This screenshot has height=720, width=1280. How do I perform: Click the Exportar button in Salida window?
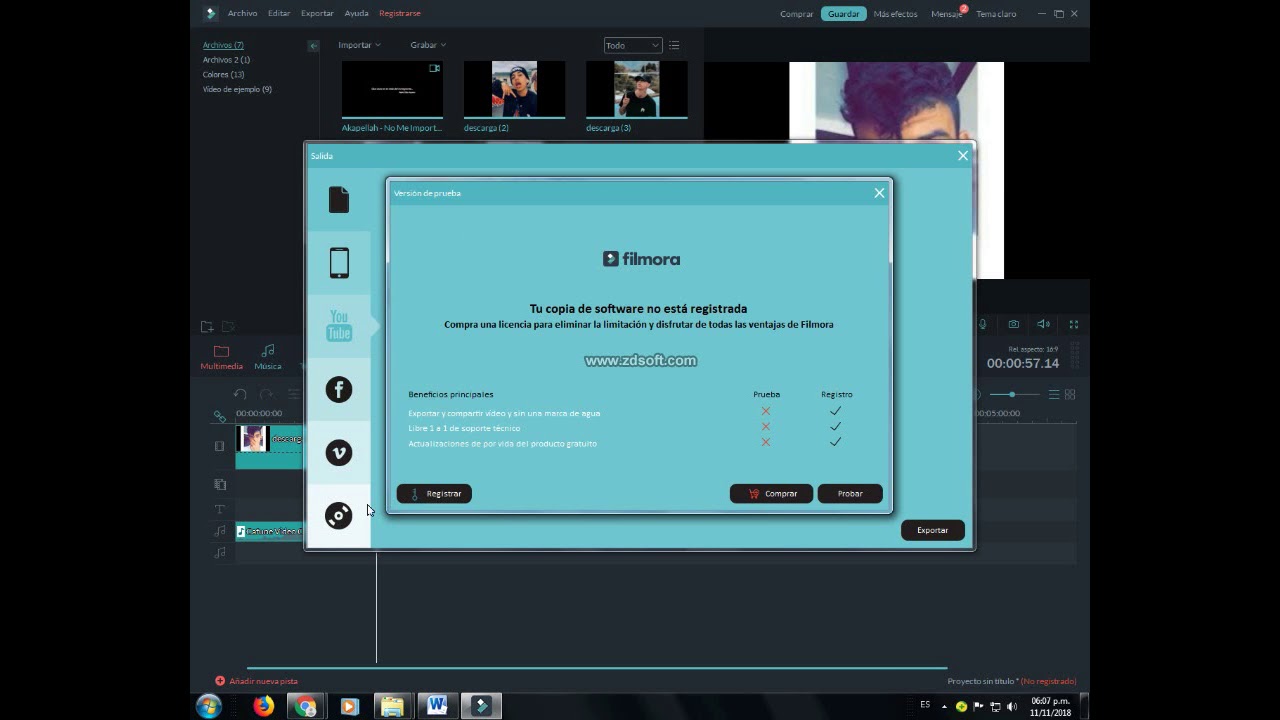pos(932,530)
